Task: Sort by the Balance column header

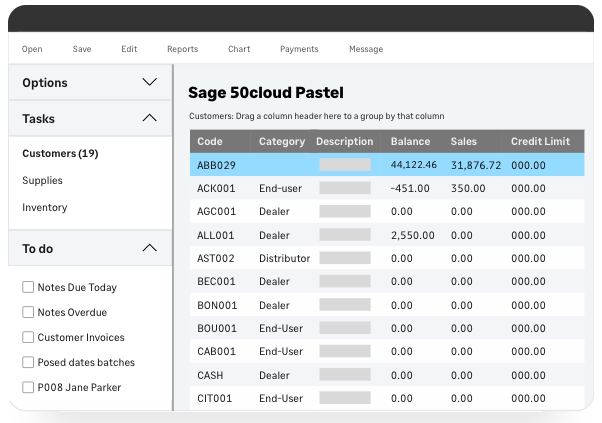Action: (x=410, y=142)
